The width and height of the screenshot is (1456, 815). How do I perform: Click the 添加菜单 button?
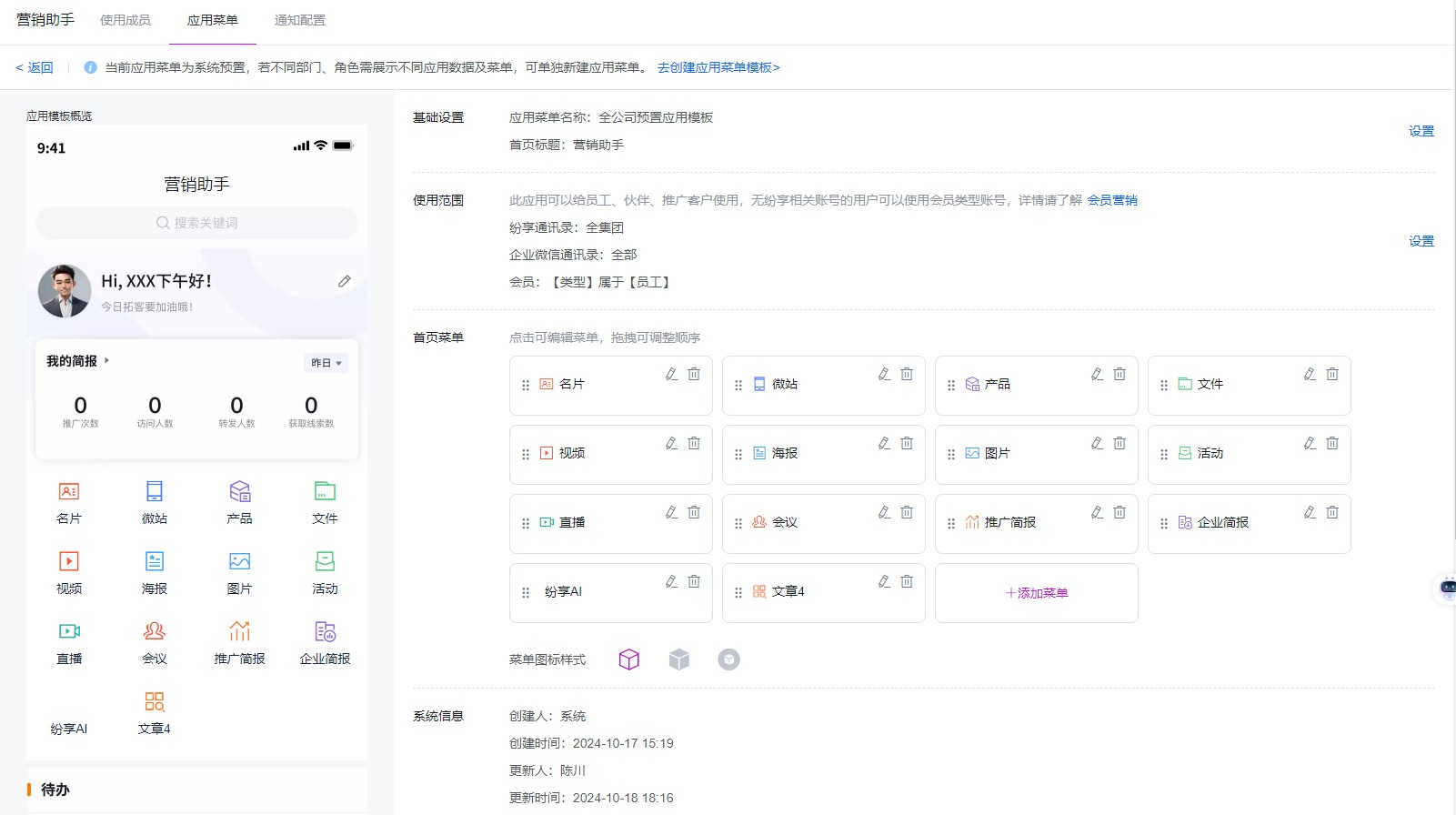pos(1037,593)
